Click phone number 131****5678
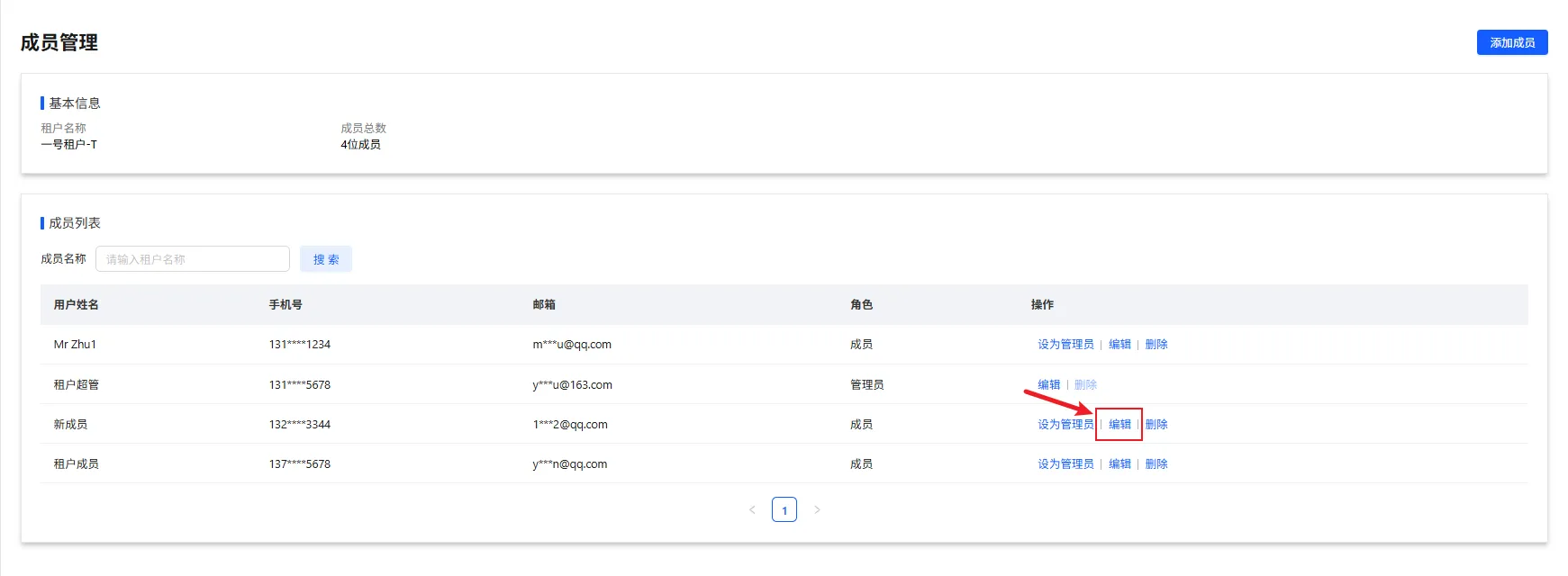This screenshot has height=576, width=1568. coord(300,385)
